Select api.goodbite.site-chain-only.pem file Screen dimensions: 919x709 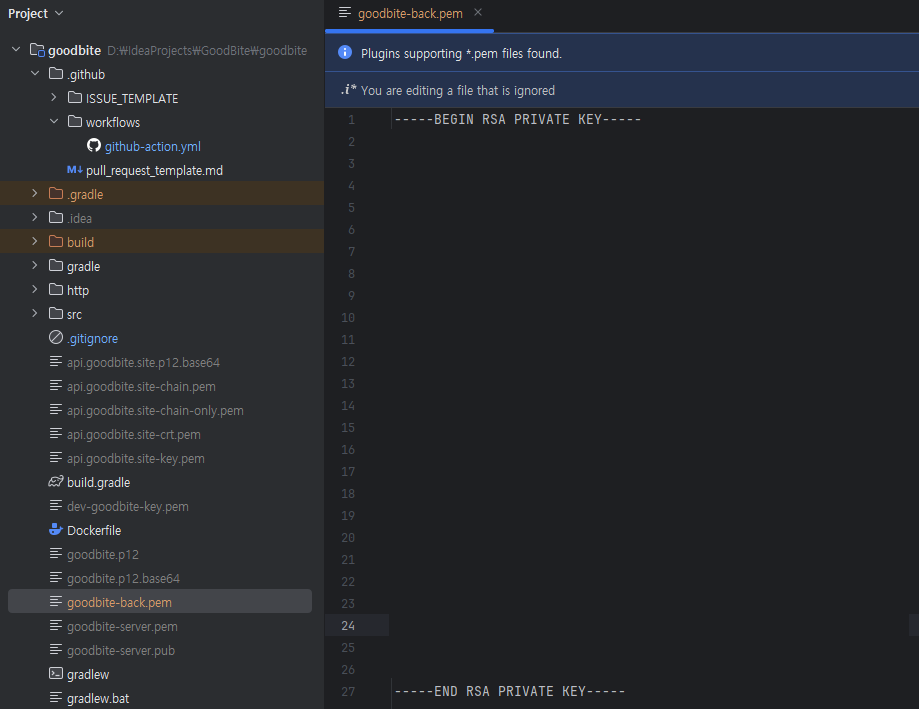coord(155,411)
